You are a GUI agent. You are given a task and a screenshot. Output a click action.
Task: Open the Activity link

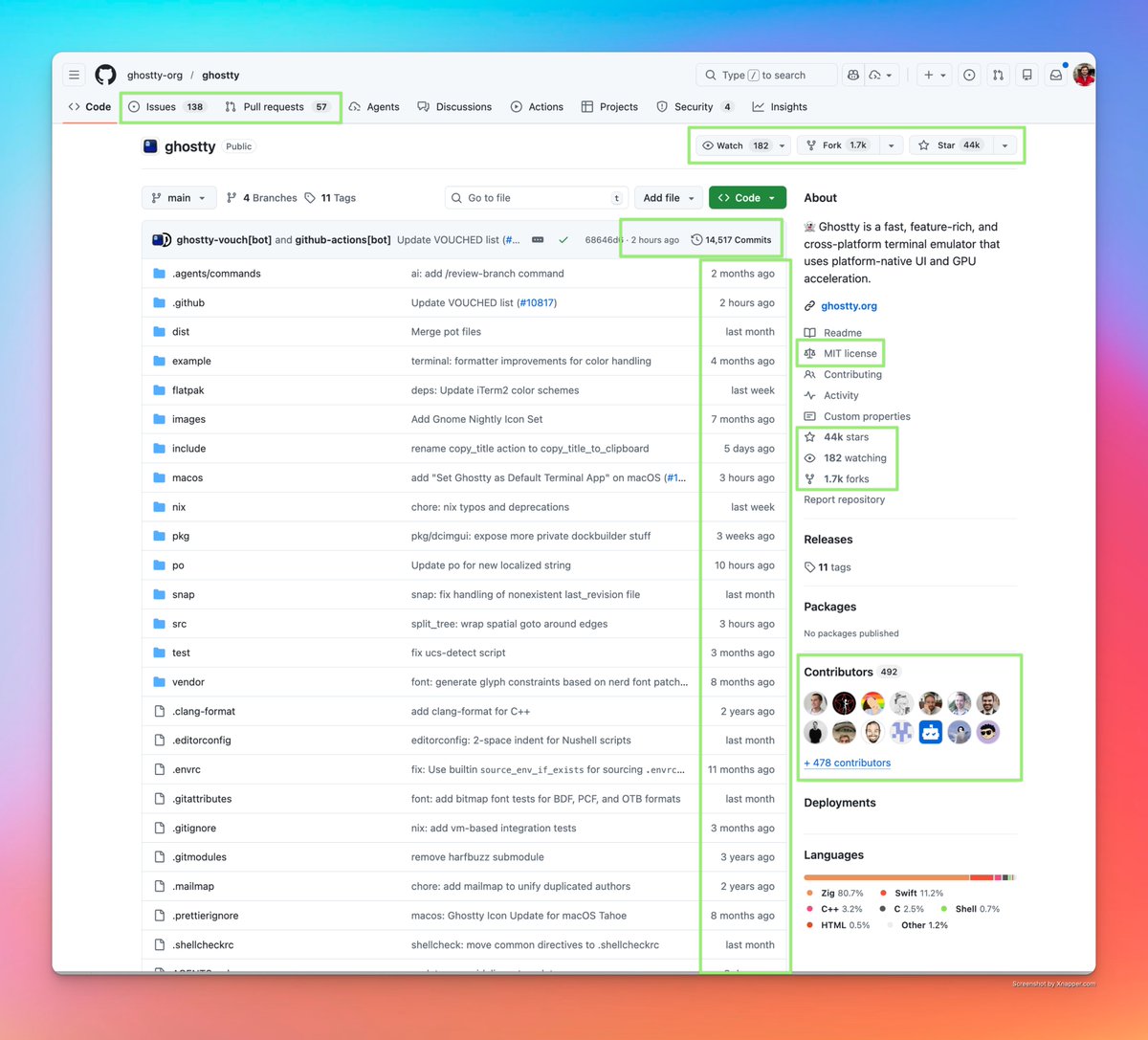coord(832,395)
